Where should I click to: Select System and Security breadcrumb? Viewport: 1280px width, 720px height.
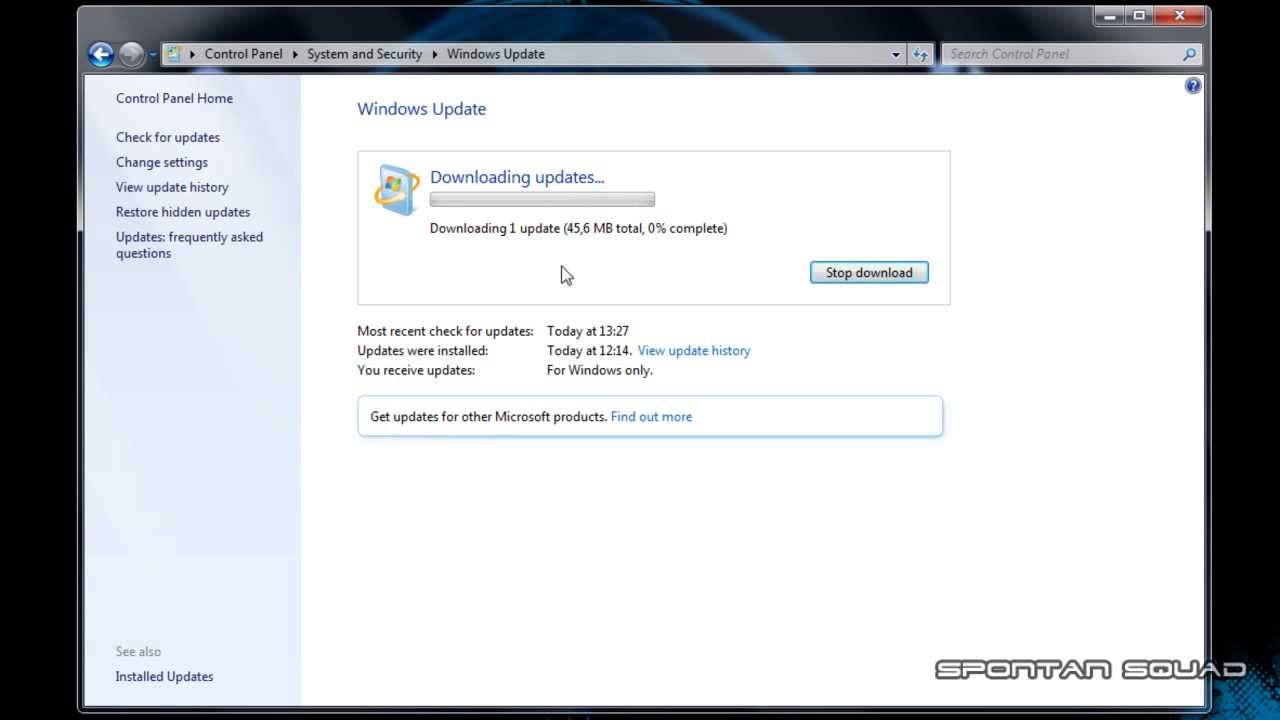click(364, 54)
